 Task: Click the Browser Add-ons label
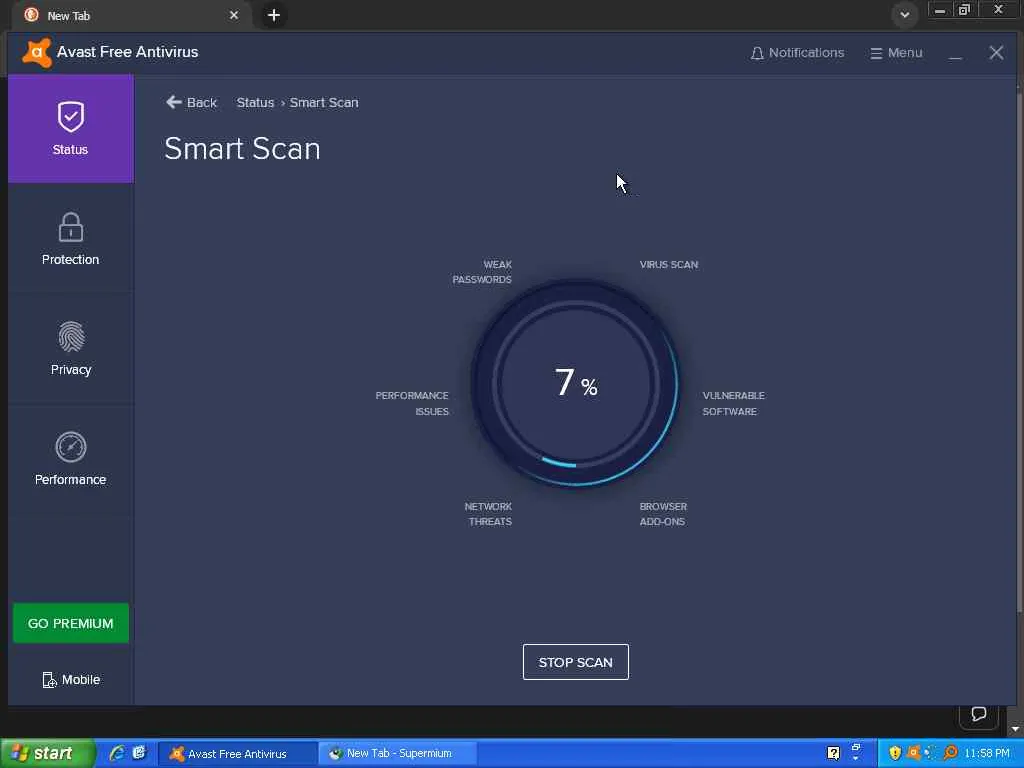coord(663,514)
